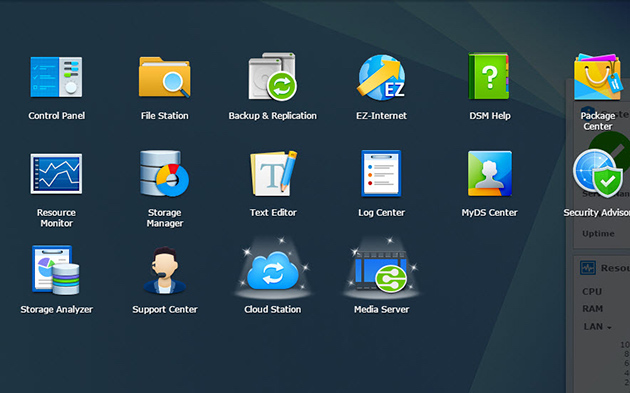
Task: Open Package Center shopping bag icon
Action: 598,77
